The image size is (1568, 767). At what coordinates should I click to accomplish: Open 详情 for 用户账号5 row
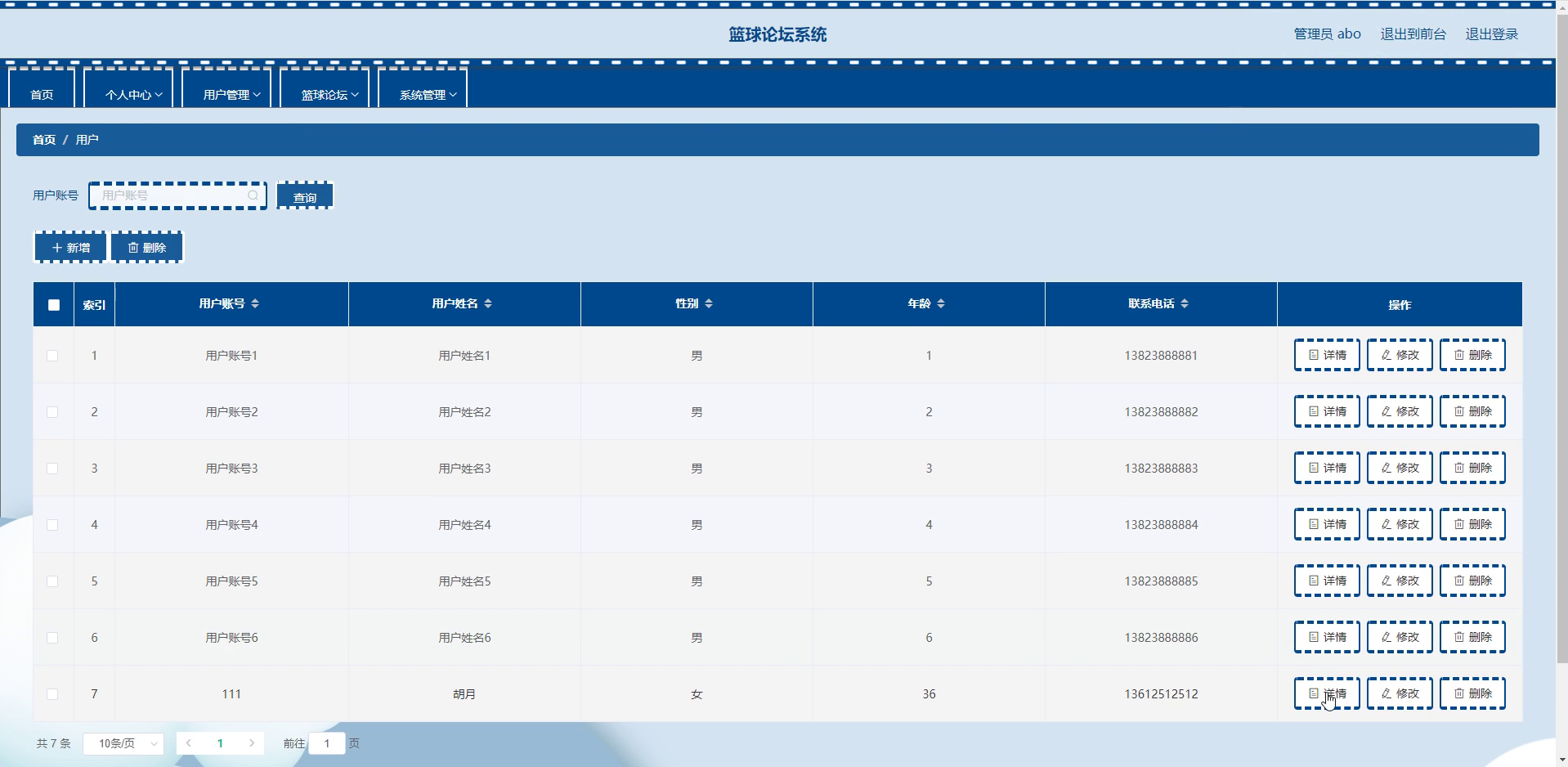(x=1327, y=581)
